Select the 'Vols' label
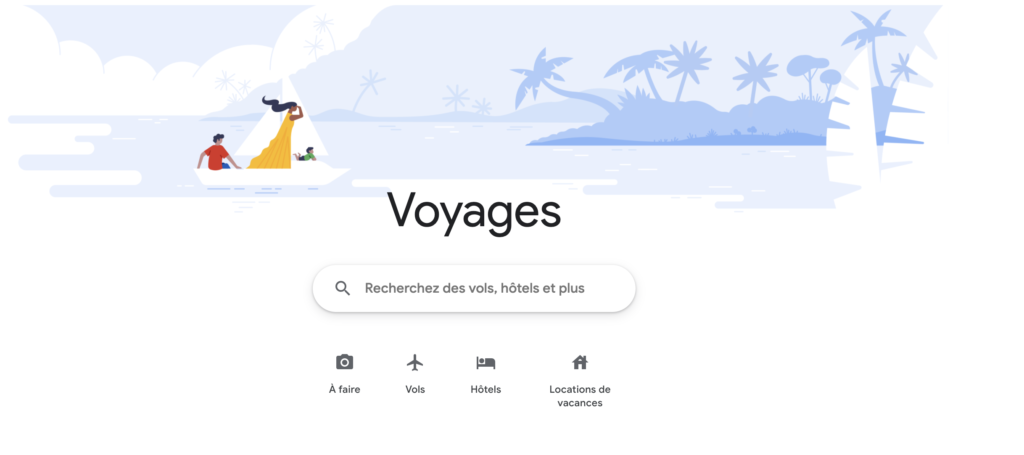Screen dimensions: 1024x455 [415, 390]
